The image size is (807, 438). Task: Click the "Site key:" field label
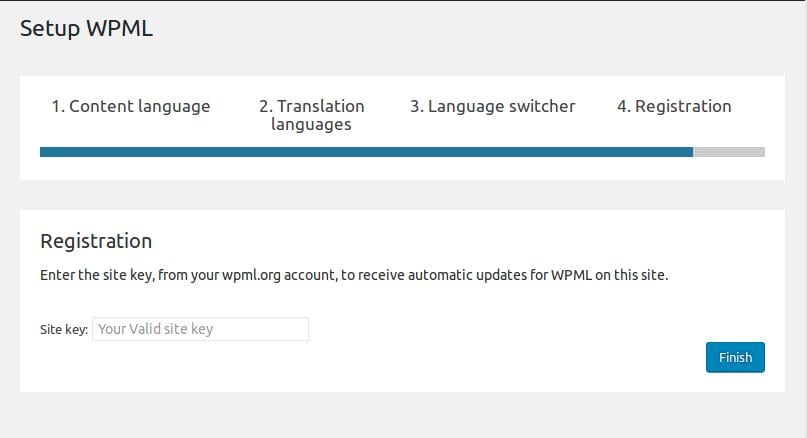(64, 329)
